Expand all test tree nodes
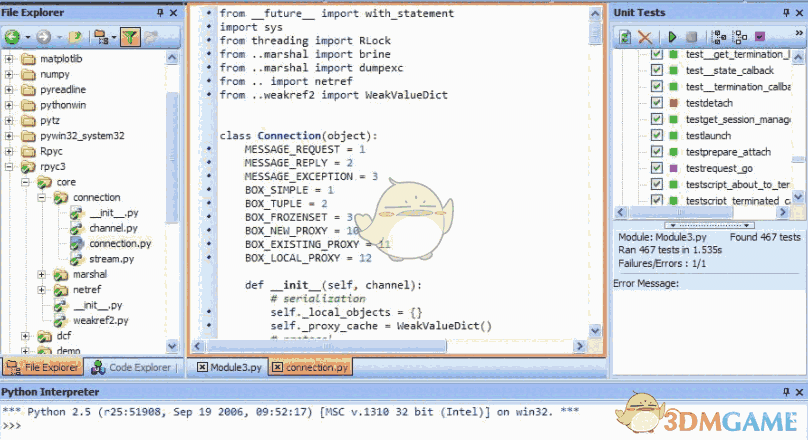Viewport: 808px width, 440px height. 719,37
